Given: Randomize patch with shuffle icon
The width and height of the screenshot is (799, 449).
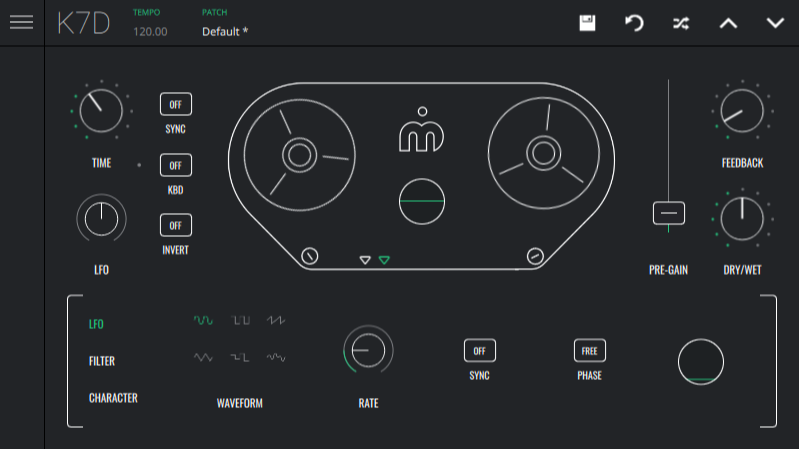Looking at the screenshot, I should tap(681, 23).
